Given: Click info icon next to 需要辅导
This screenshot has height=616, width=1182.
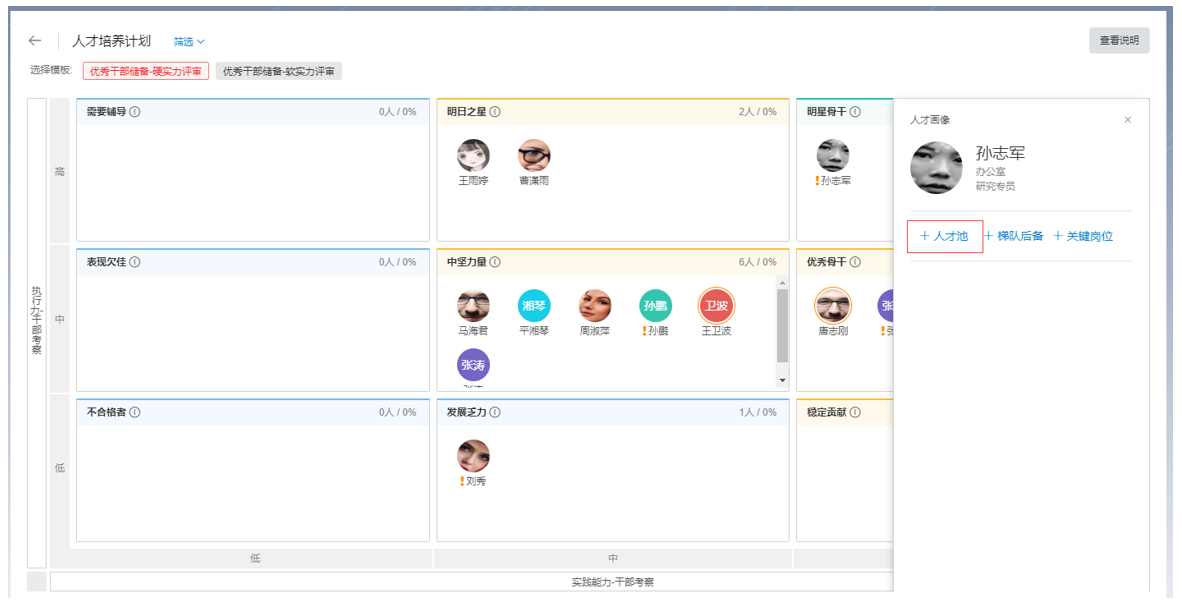Looking at the screenshot, I should (x=135, y=112).
